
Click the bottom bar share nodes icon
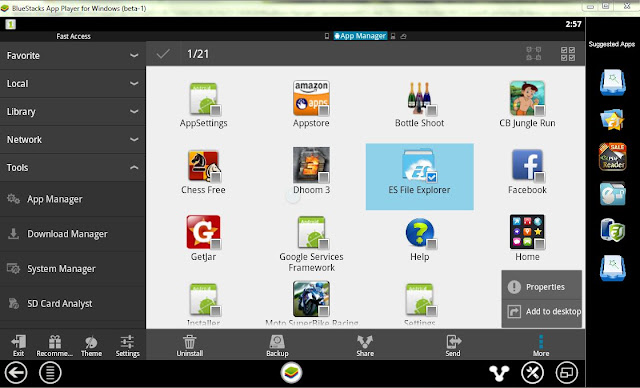coord(499,373)
